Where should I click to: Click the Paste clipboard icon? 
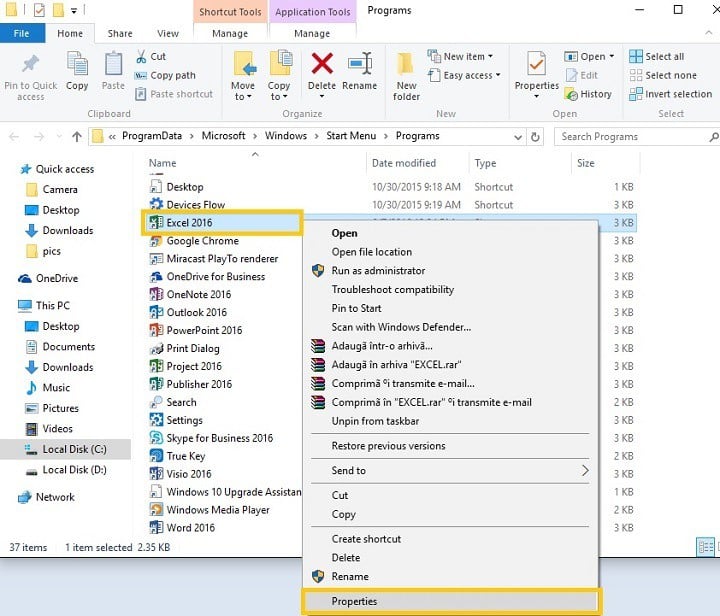coord(113,63)
